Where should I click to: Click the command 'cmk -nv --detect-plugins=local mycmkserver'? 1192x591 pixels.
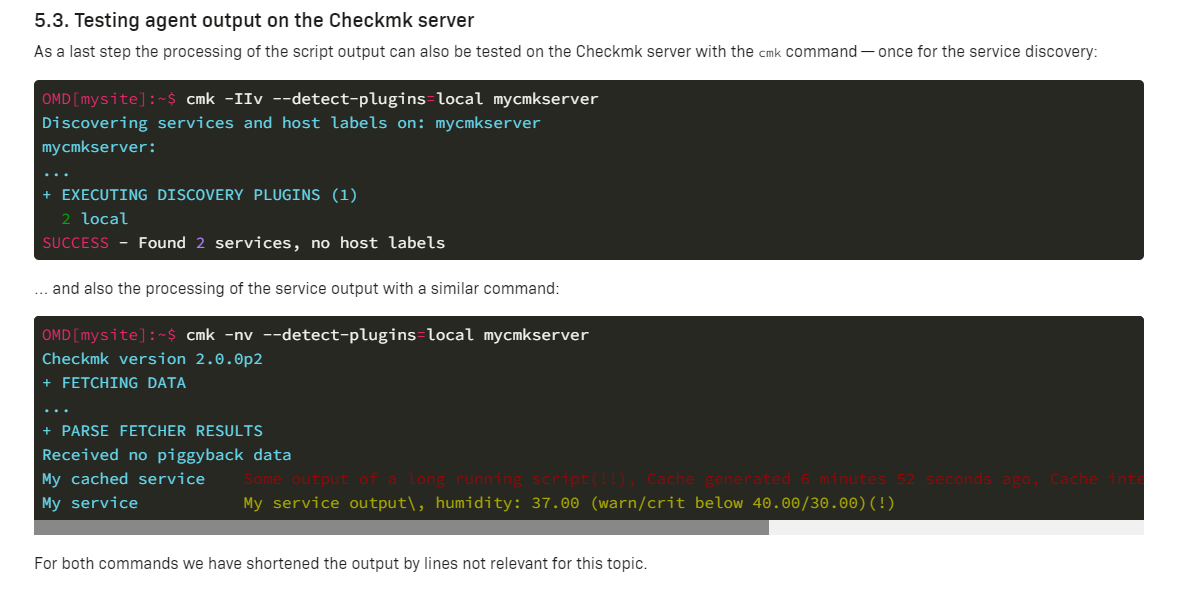387,335
